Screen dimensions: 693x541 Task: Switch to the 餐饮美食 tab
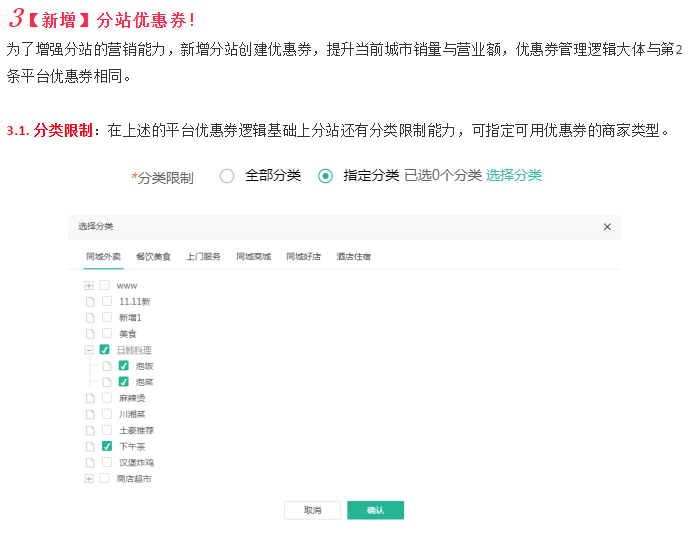click(x=153, y=257)
